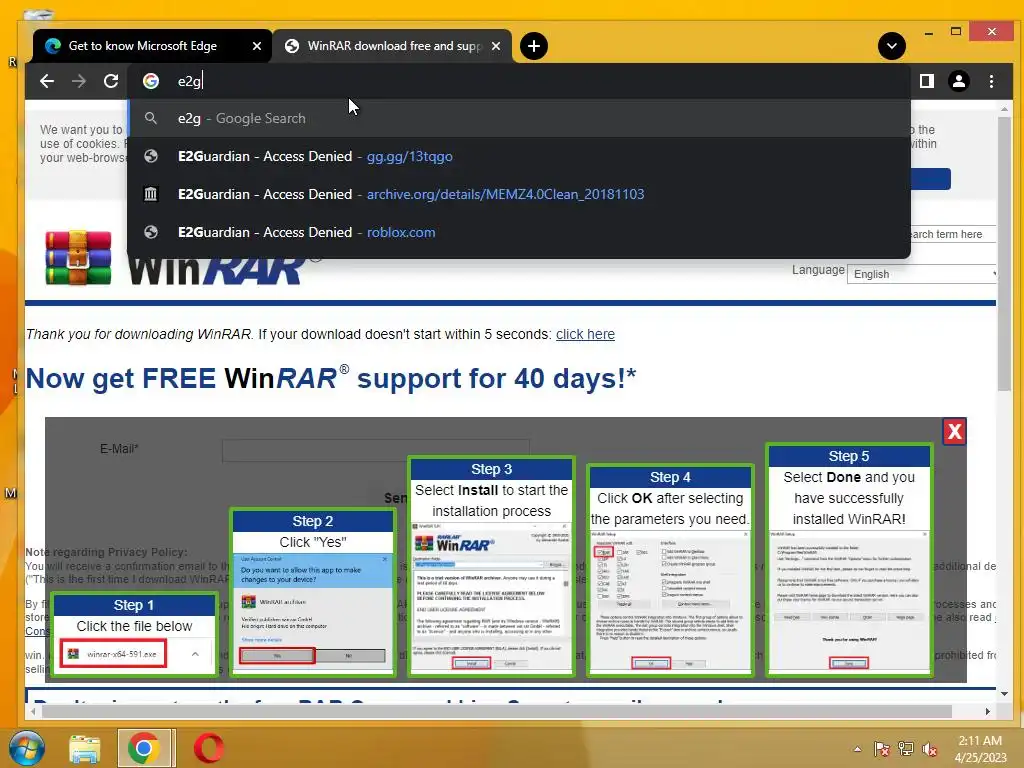Screen dimensions: 1024x768
Task: Select the WinRAR download free tab
Action: 393,46
